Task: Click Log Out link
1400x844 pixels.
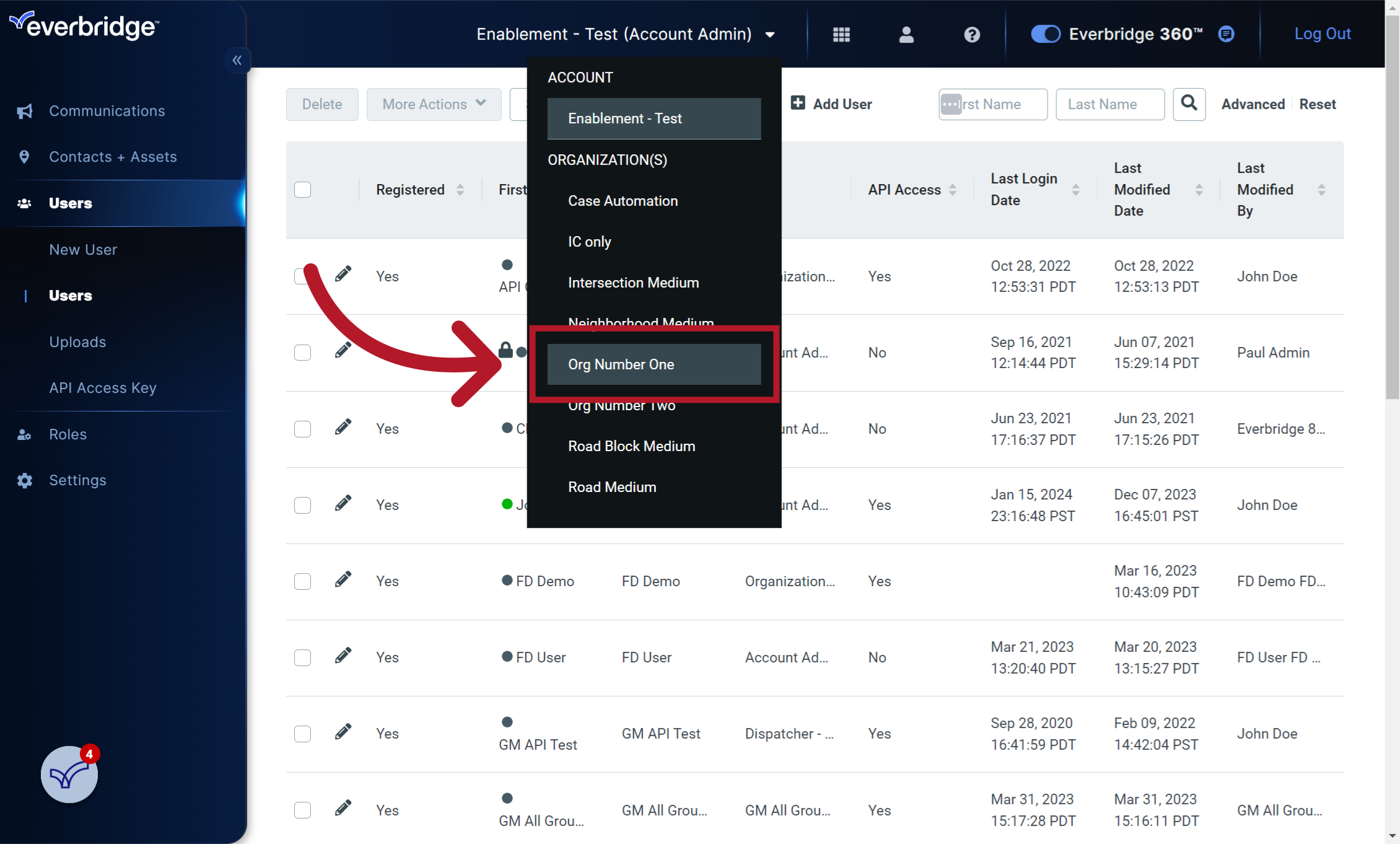Action: tap(1323, 33)
